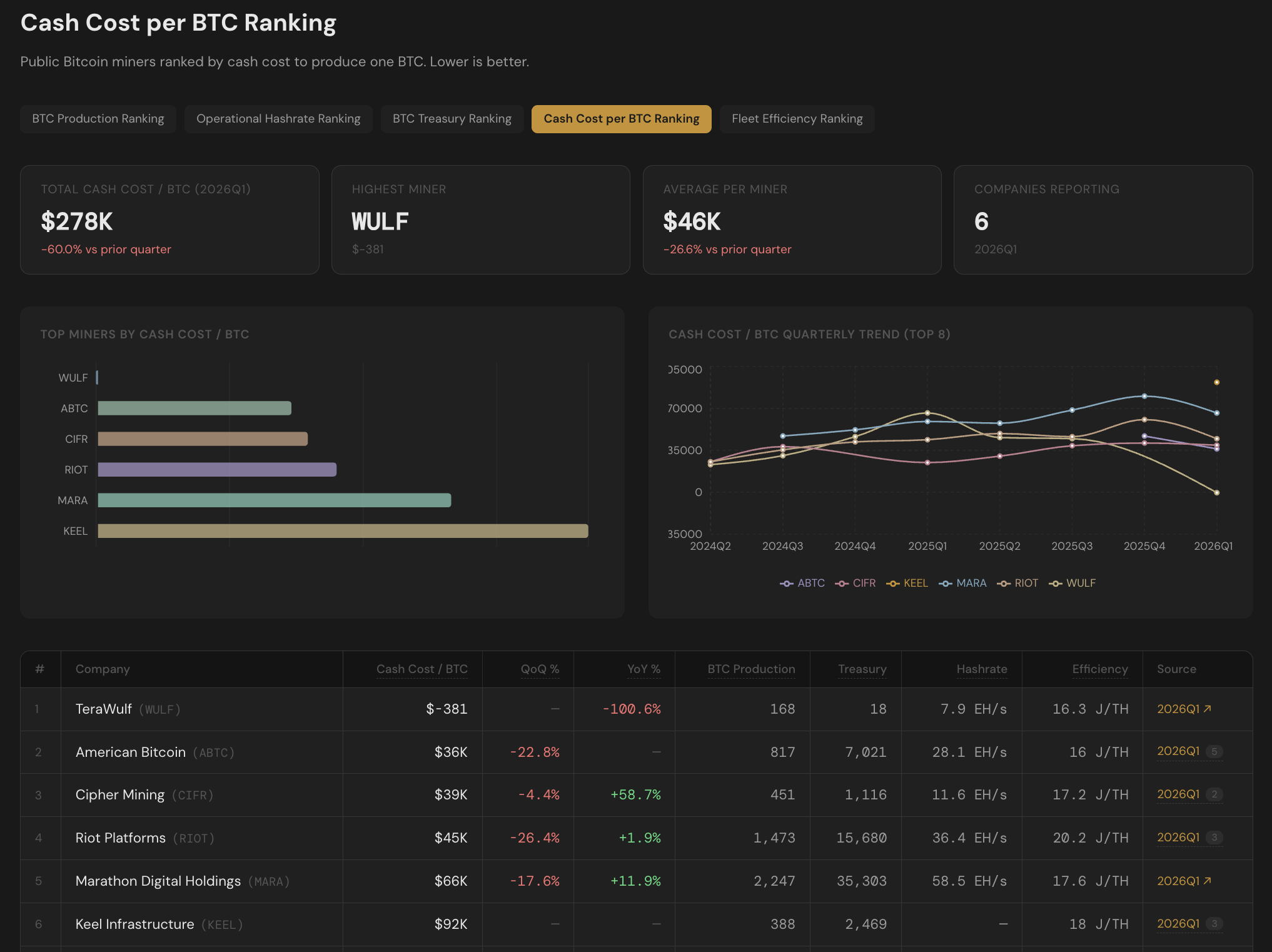The image size is (1272, 952).
Task: Open the BTC Production Ranking tab
Action: pos(98,119)
